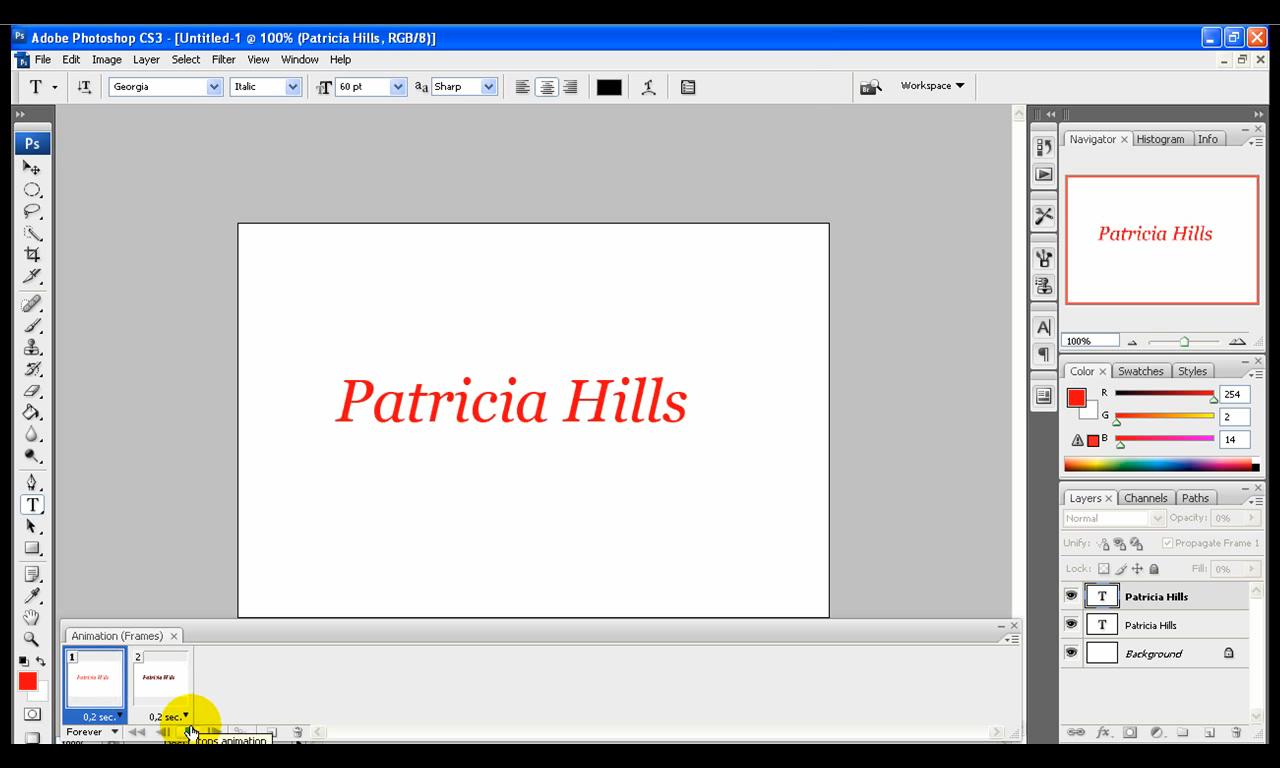Open the Layer menu
Screen dimensions: 1280x768
click(146, 60)
